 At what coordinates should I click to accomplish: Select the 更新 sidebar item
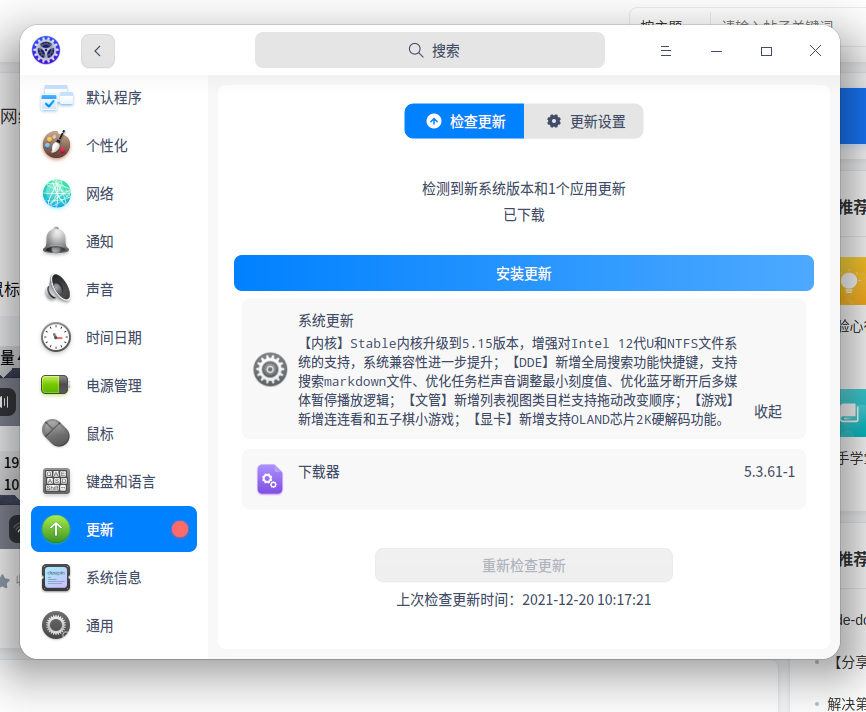[113, 530]
